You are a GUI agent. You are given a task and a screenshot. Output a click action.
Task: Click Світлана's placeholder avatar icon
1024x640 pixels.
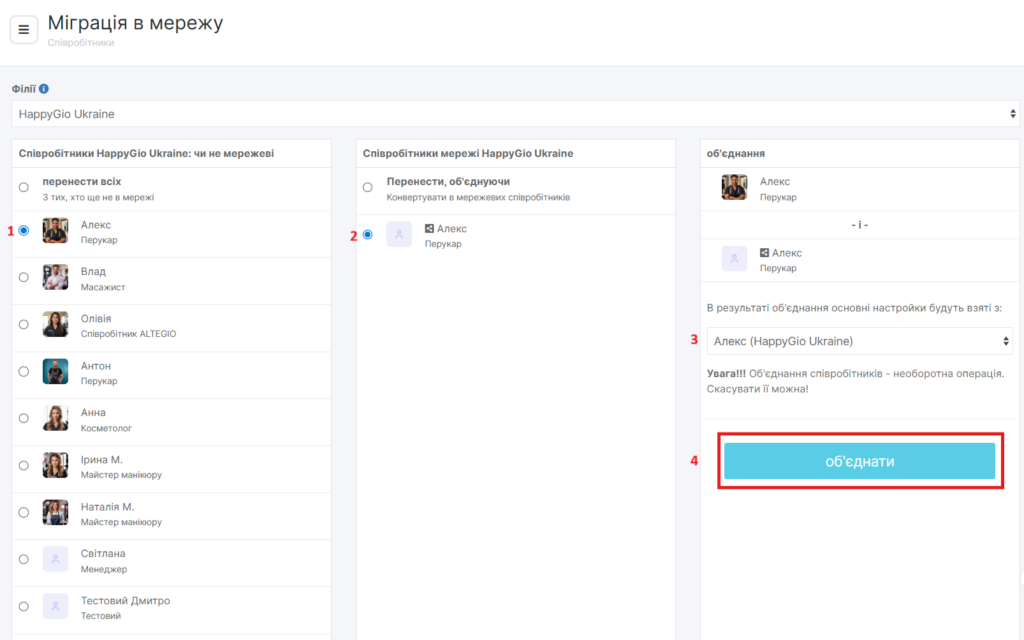55,559
